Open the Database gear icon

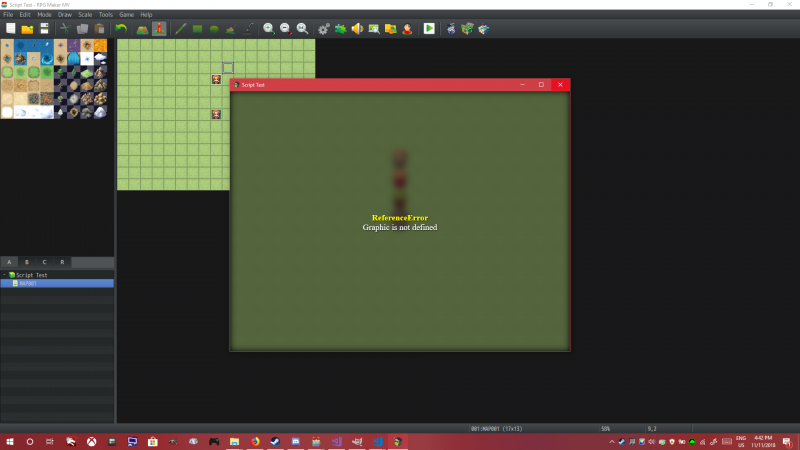point(323,29)
